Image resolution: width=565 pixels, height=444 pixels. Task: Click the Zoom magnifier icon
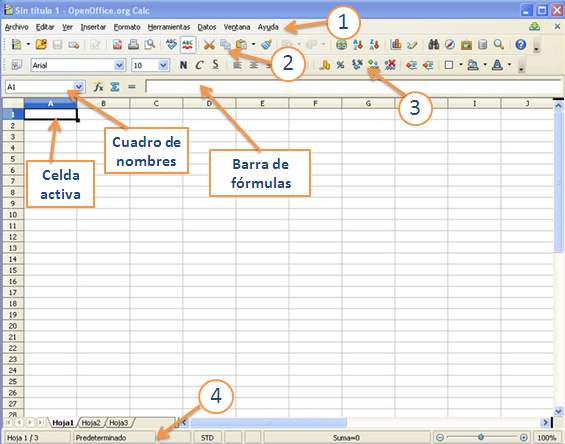[499, 44]
